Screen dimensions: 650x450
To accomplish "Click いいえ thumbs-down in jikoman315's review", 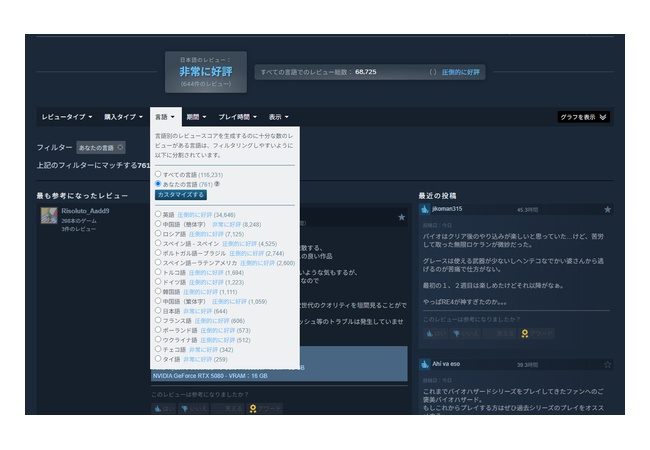I will 466,334.
